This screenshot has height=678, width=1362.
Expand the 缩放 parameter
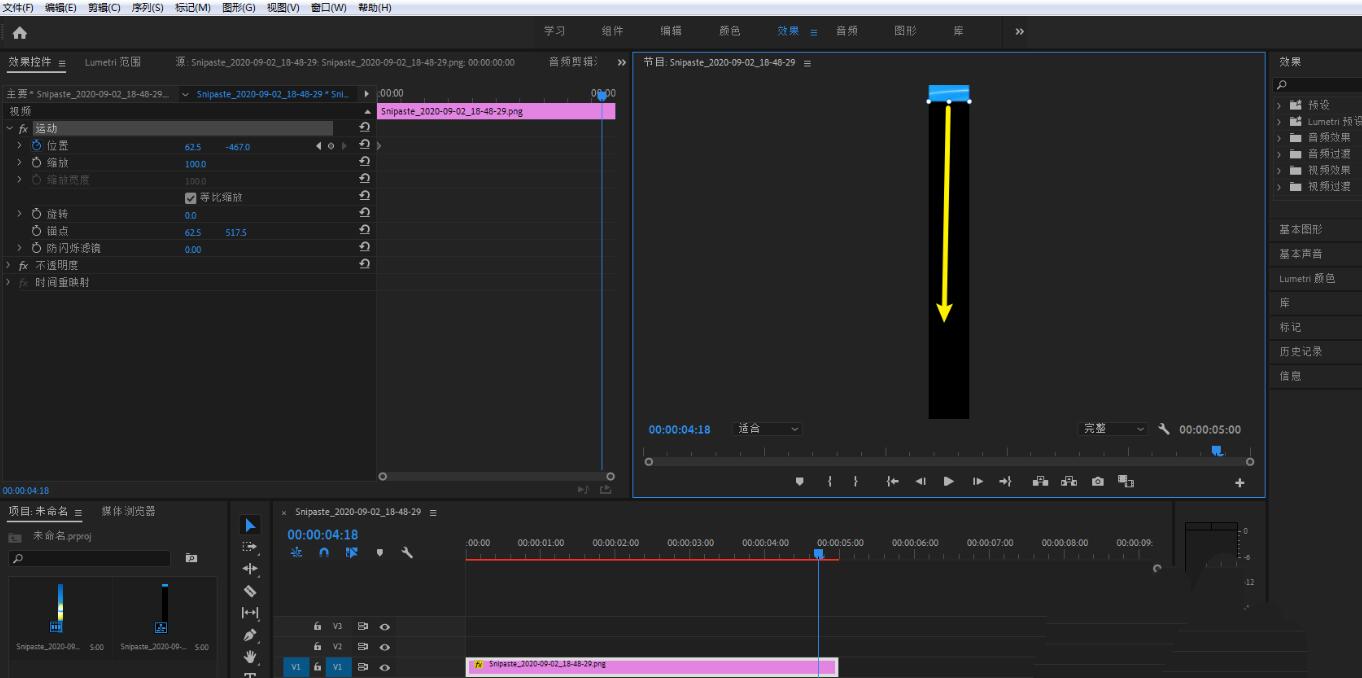(x=19, y=162)
